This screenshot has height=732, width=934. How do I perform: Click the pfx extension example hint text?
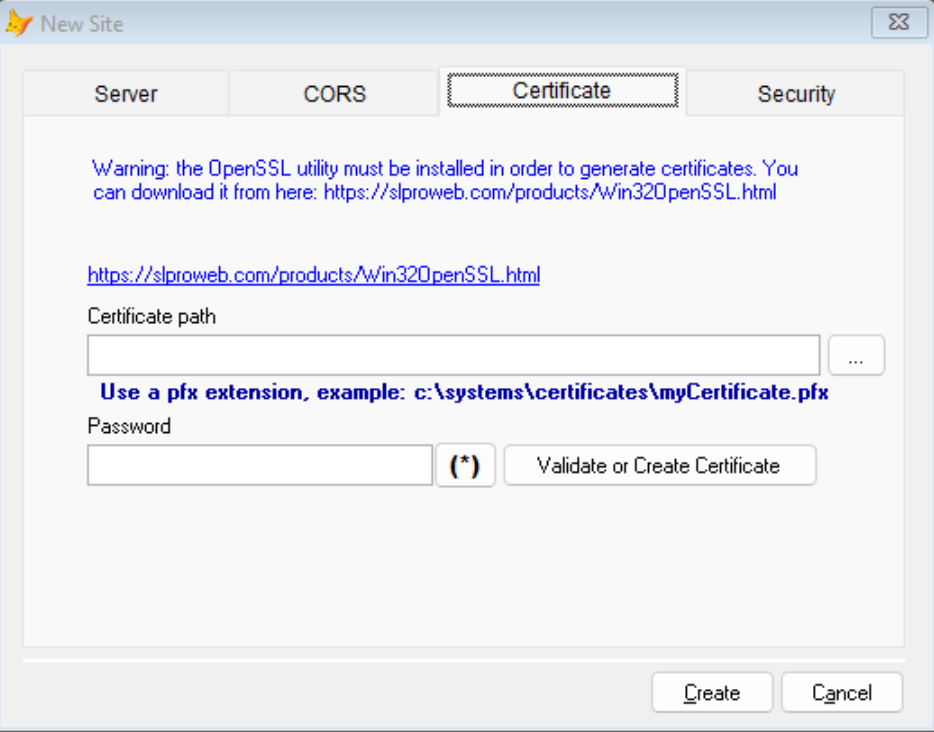pos(464,392)
